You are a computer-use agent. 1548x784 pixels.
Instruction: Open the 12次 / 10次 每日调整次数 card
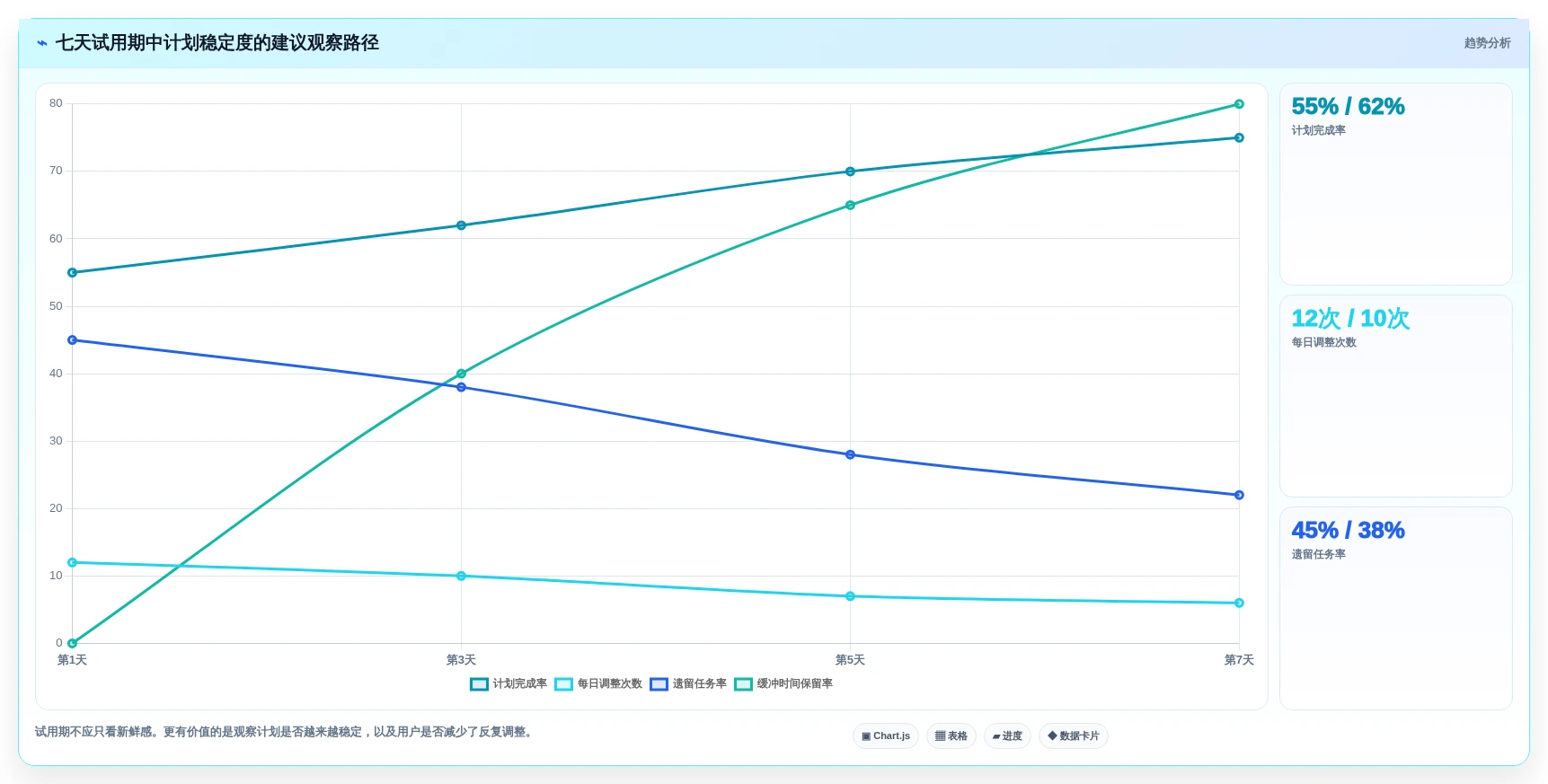(x=1395, y=396)
